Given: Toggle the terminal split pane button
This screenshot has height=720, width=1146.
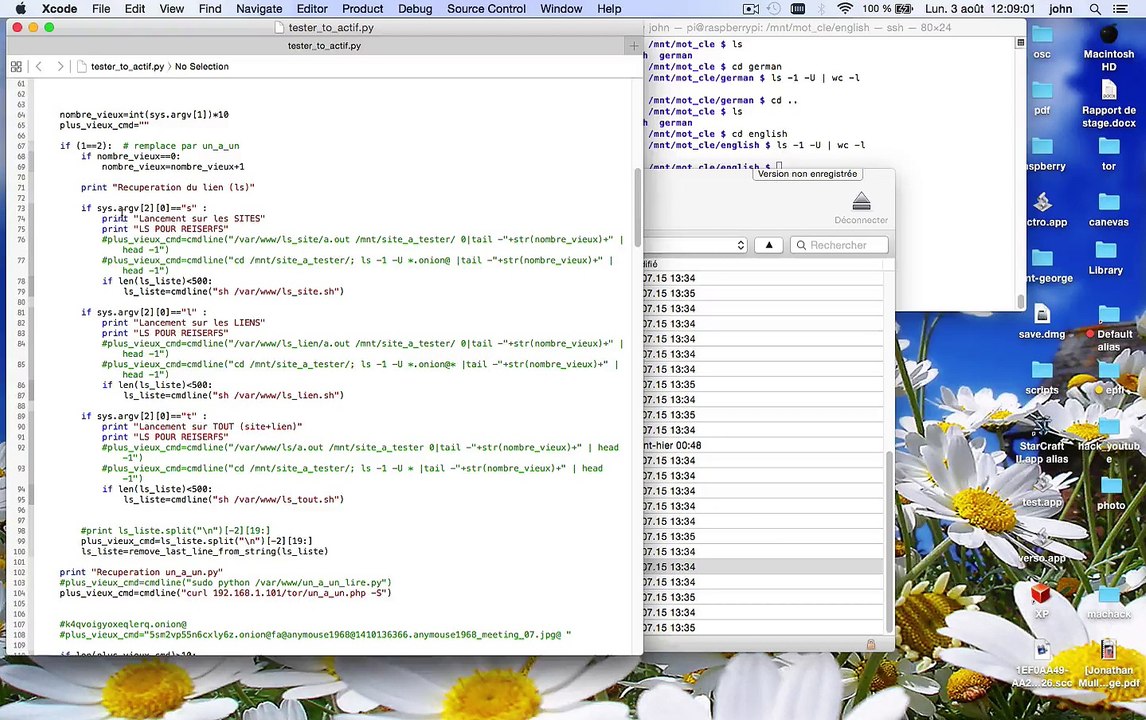Looking at the screenshot, I should (x=1020, y=44).
